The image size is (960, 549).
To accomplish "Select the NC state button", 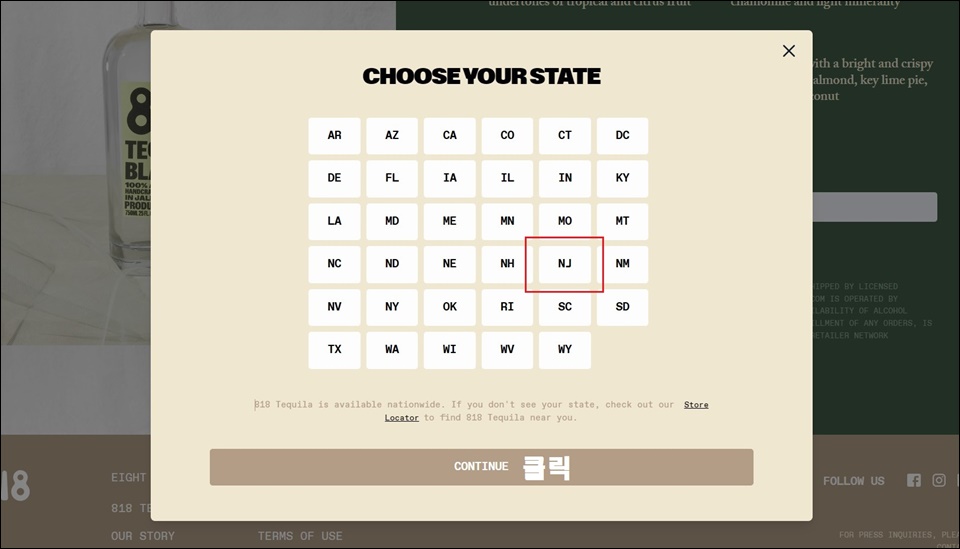I will (334, 264).
